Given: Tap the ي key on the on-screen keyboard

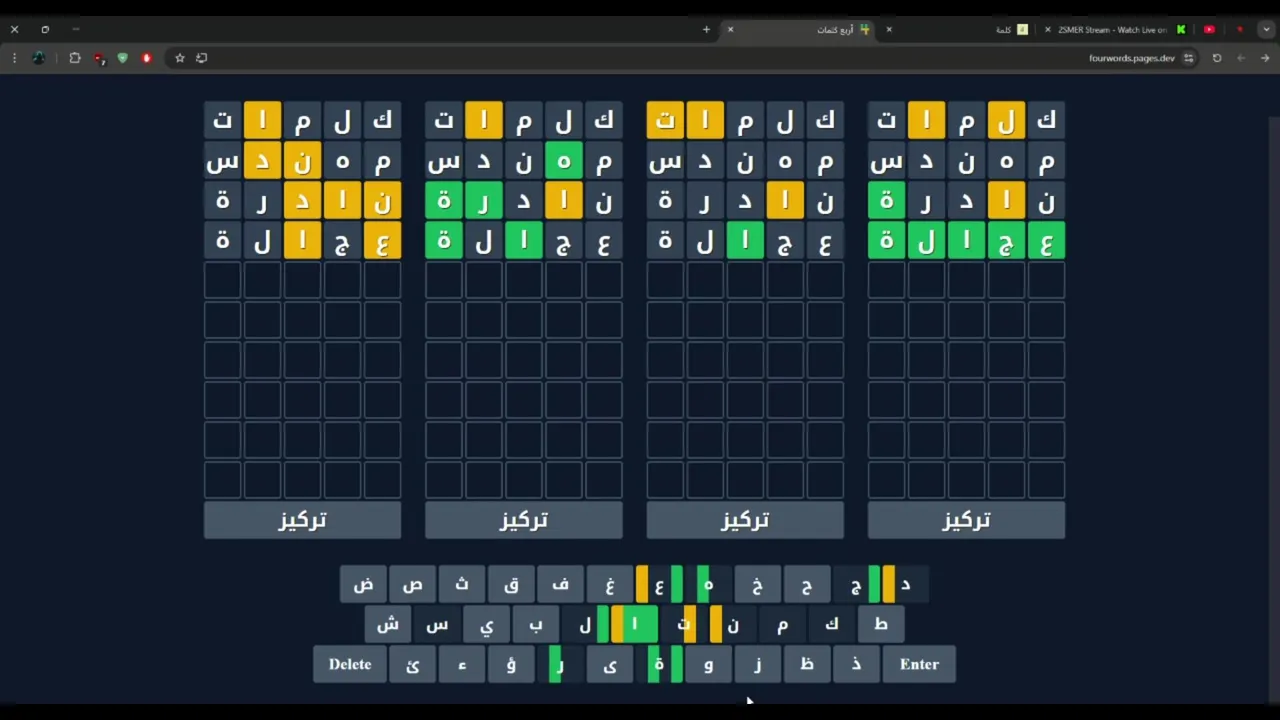Looking at the screenshot, I should pyautogui.click(x=486, y=625).
